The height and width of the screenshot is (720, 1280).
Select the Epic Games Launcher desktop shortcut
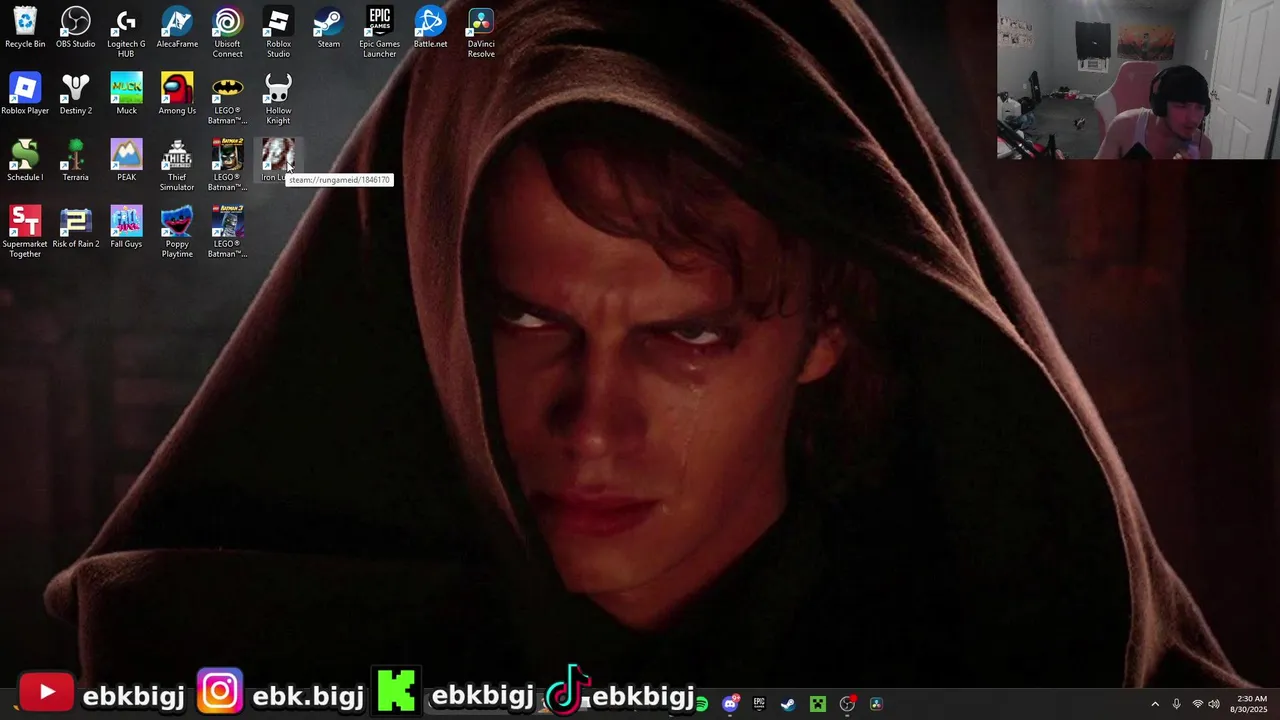pos(380,33)
